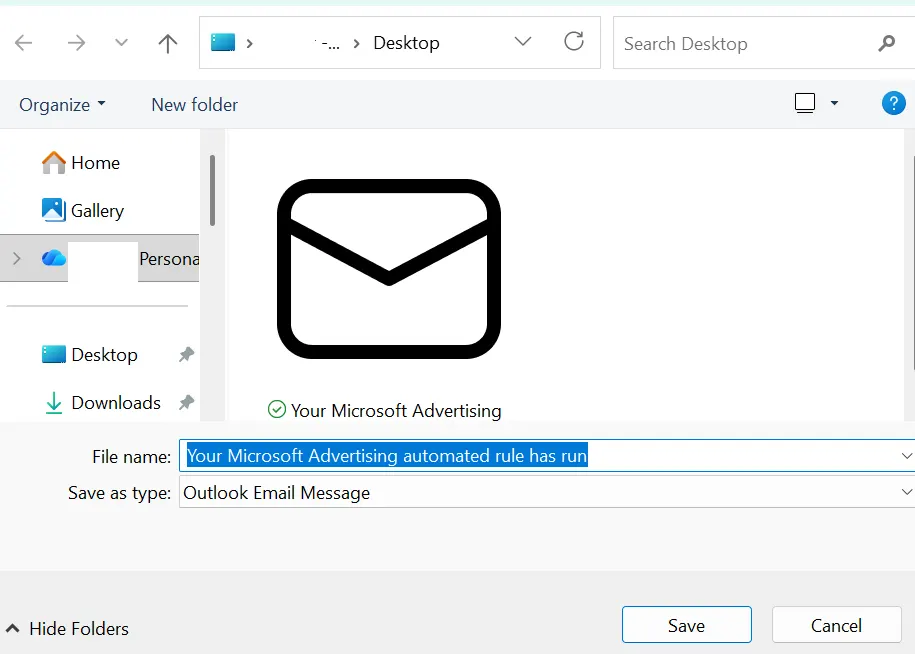The image size is (915, 654).
Task: Click the Up one level arrow
Action: pyautogui.click(x=168, y=43)
